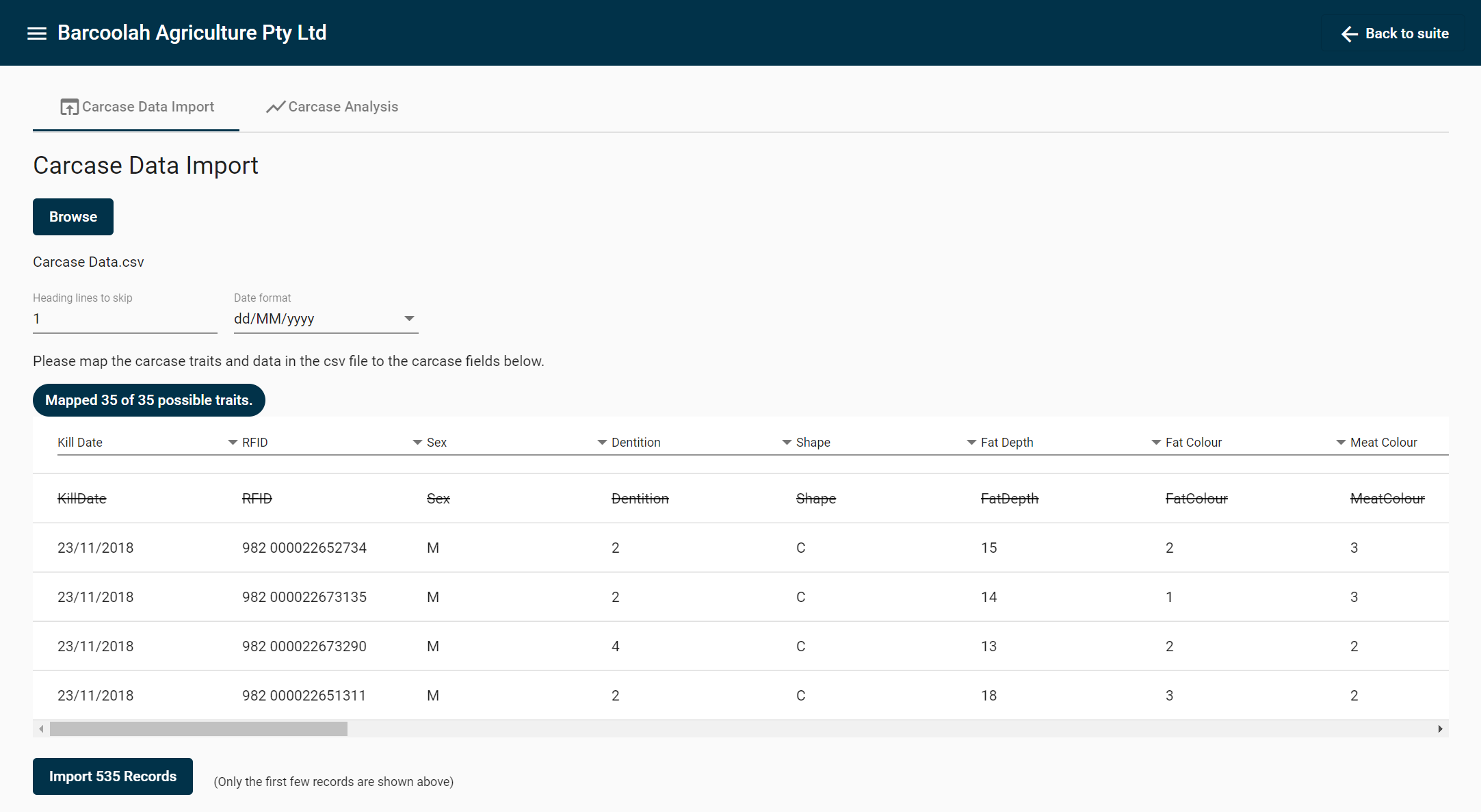Open the Kill Date mapping dropdown

pos(148,443)
